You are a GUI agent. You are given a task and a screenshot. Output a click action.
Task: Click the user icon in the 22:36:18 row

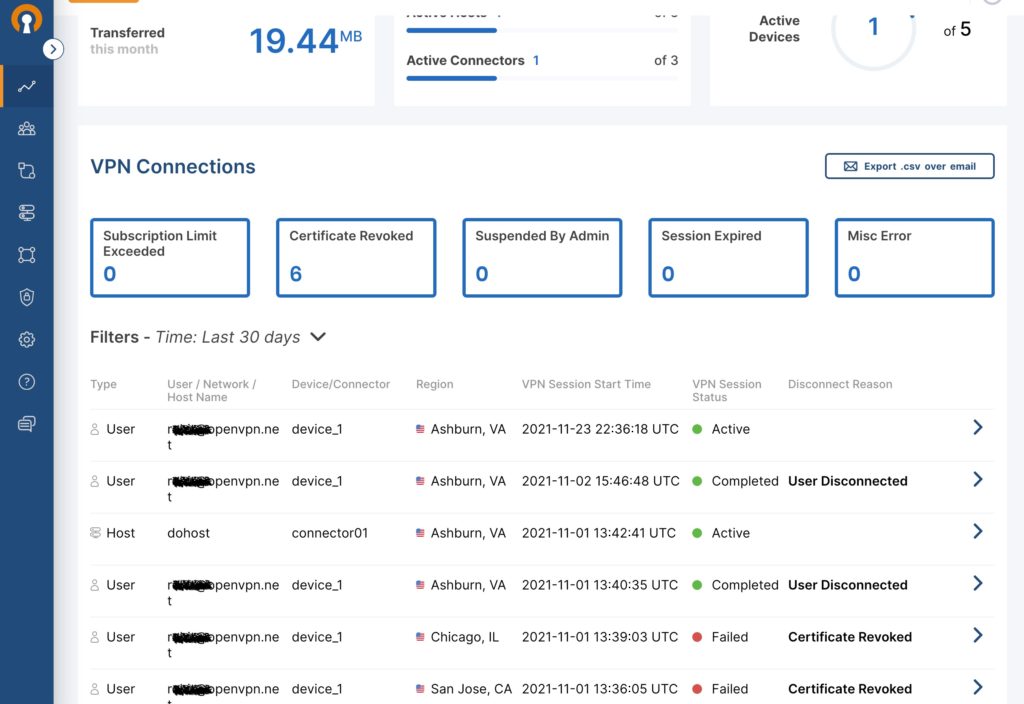coord(95,429)
